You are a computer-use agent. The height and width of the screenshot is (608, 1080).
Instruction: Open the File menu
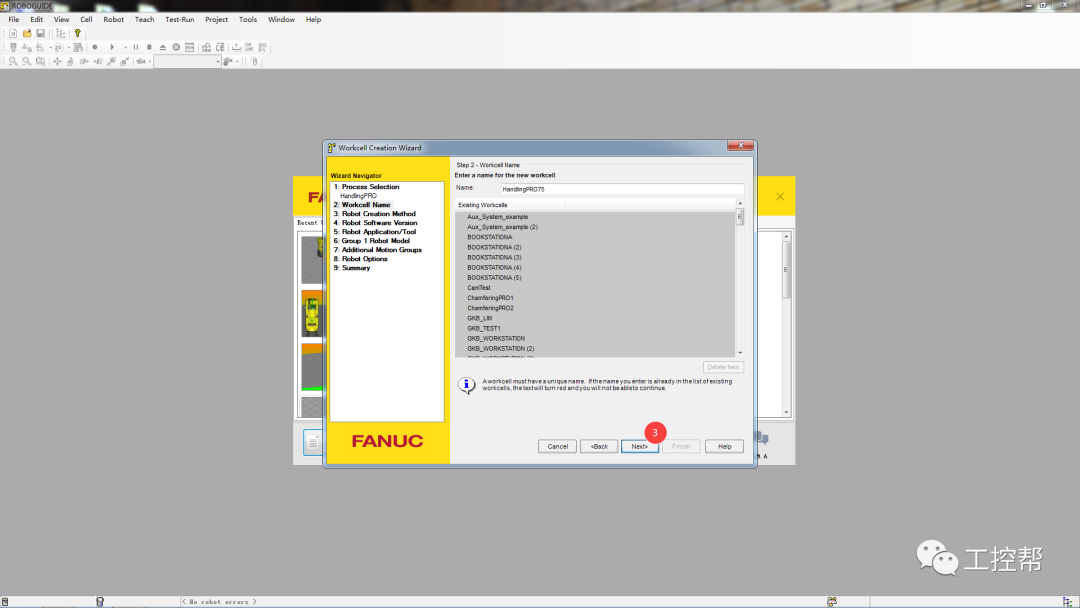coord(14,19)
